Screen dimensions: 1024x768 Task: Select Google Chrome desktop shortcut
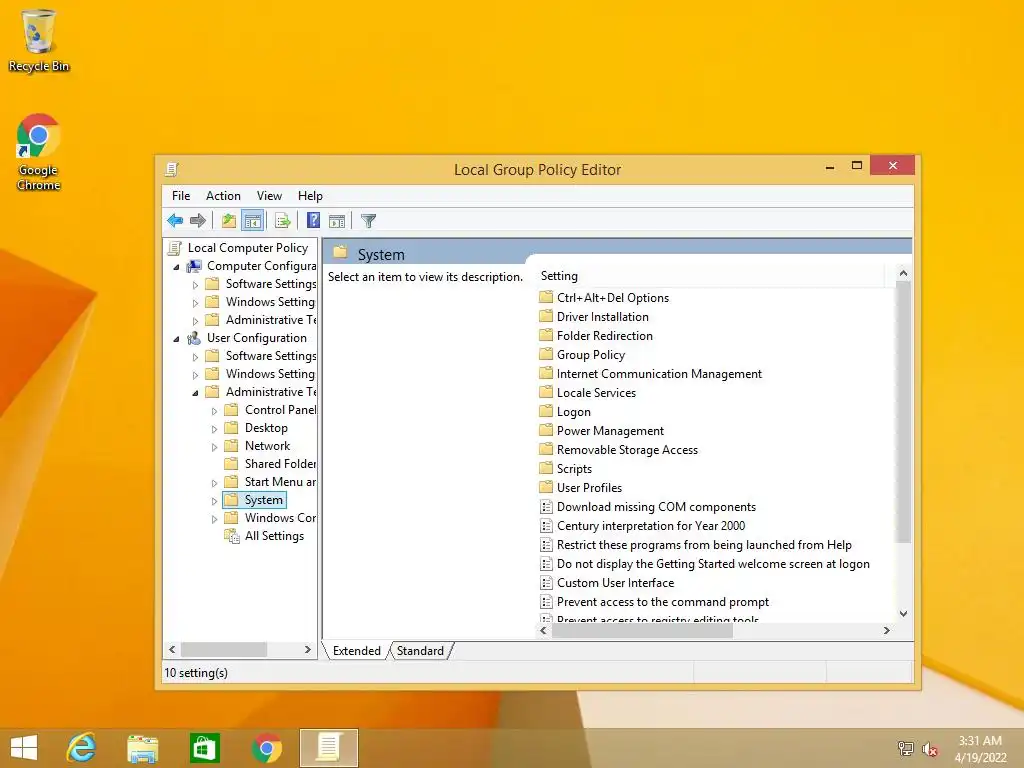click(39, 152)
